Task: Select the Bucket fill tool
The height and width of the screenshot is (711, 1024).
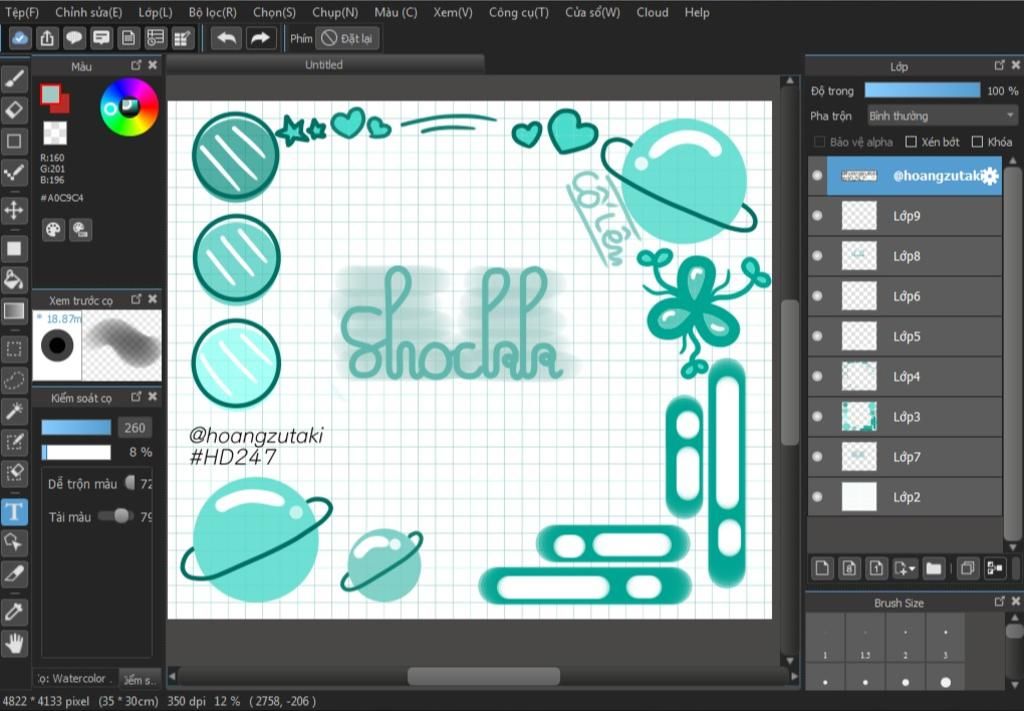Action: (14, 280)
